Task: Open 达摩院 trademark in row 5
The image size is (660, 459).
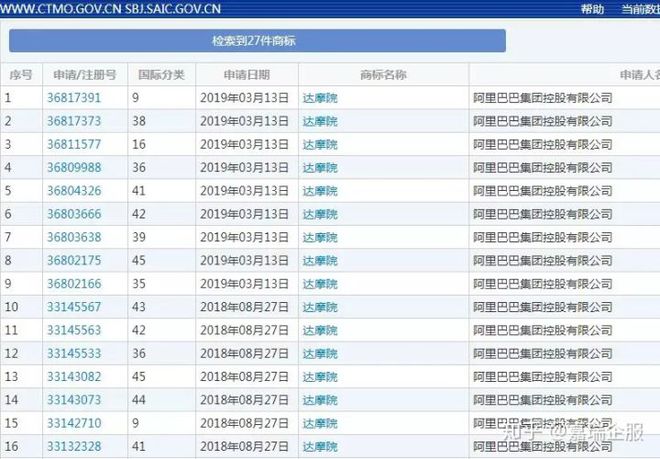Action: (x=320, y=190)
